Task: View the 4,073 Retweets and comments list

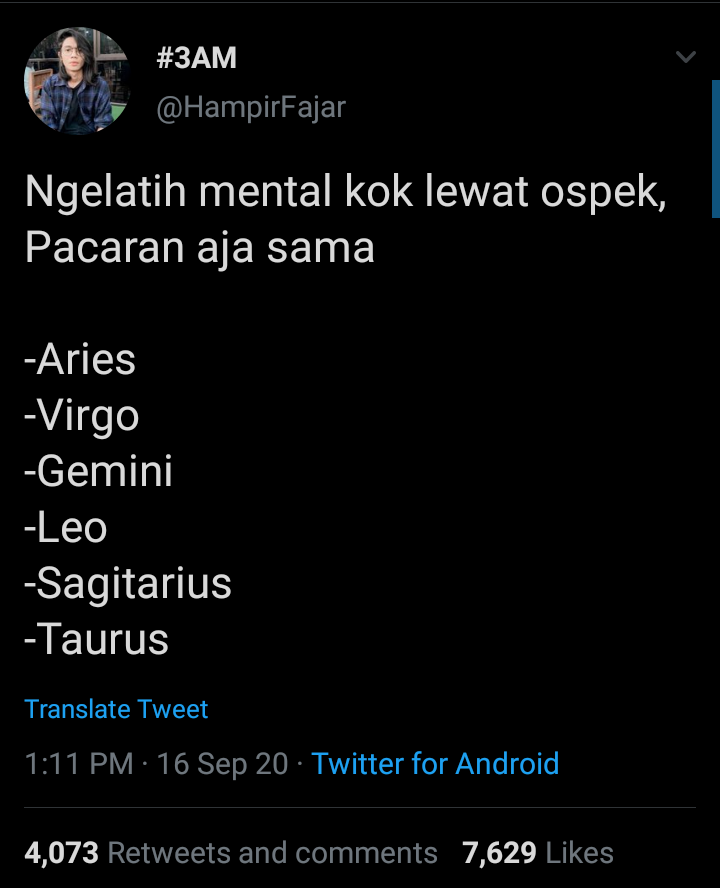Action: (x=231, y=853)
